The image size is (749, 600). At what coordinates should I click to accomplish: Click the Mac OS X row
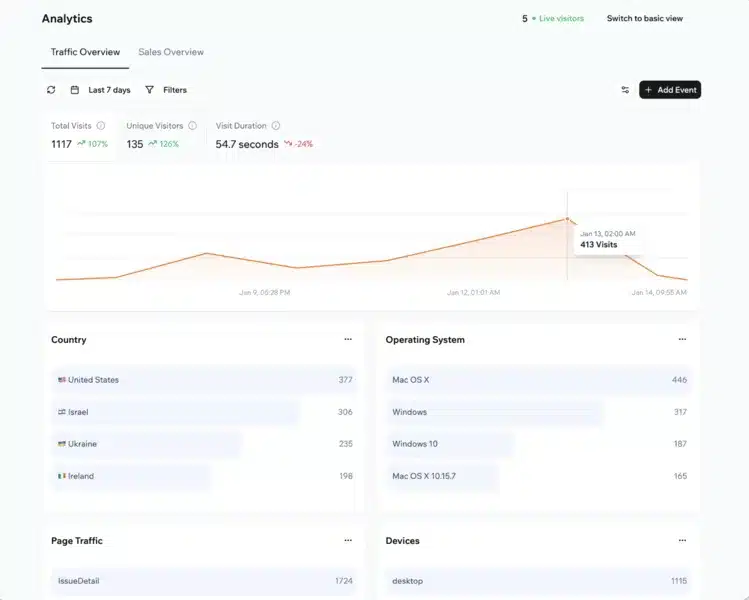[539, 380]
